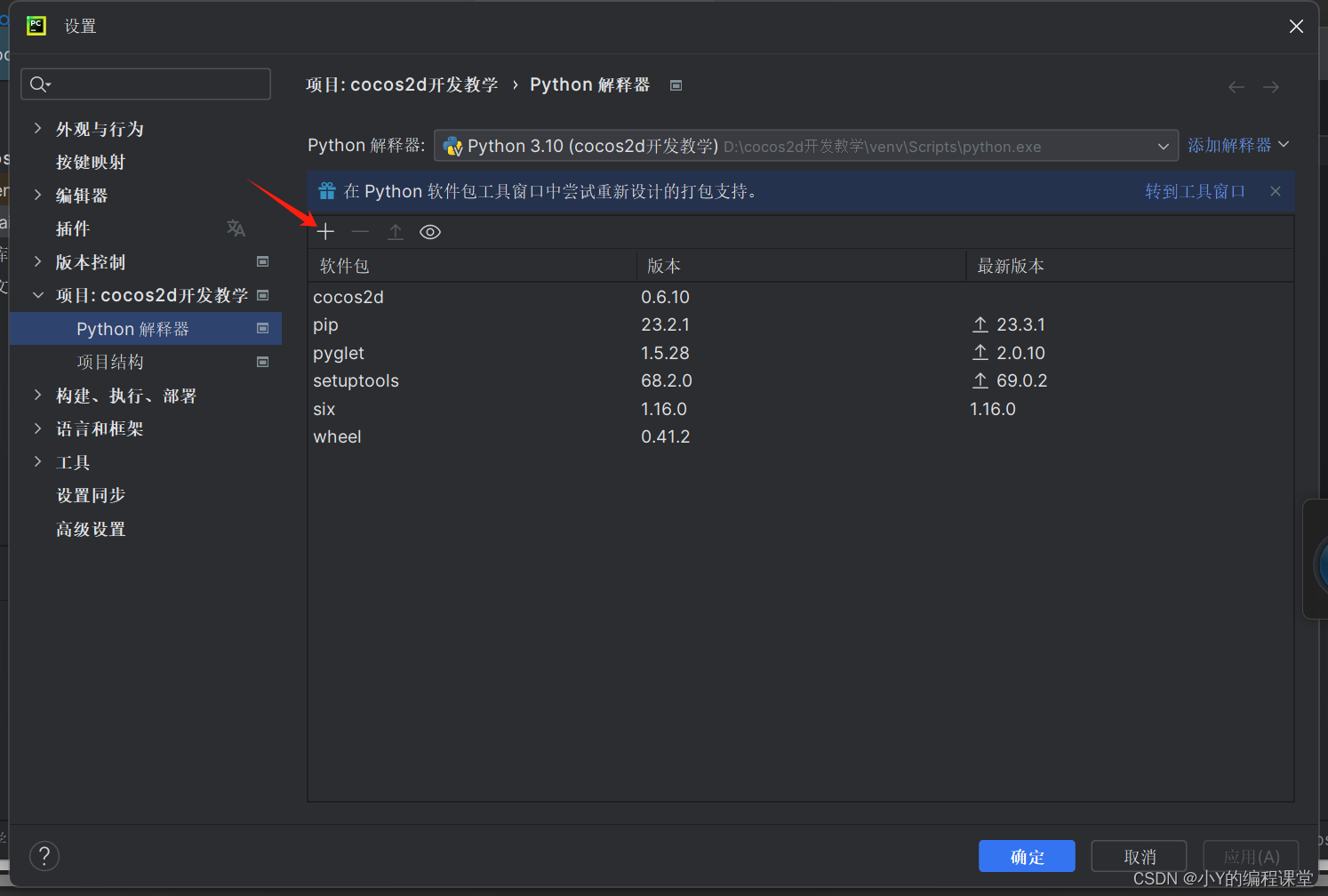Select wheel package row
1328x896 pixels.
(800, 436)
